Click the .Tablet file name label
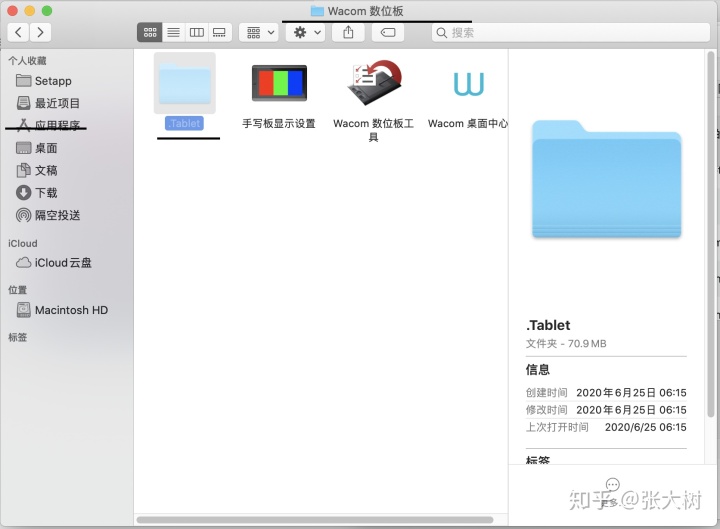This screenshot has width=720, height=529. pyautogui.click(x=184, y=123)
